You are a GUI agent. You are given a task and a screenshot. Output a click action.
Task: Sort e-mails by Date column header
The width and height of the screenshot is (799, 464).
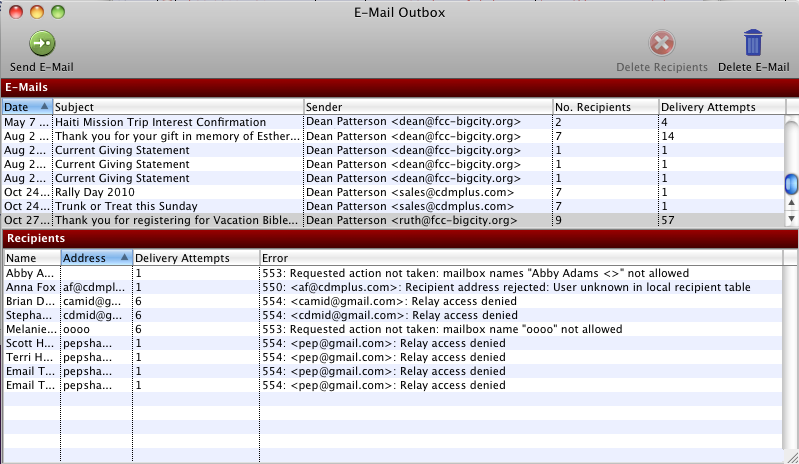point(26,107)
